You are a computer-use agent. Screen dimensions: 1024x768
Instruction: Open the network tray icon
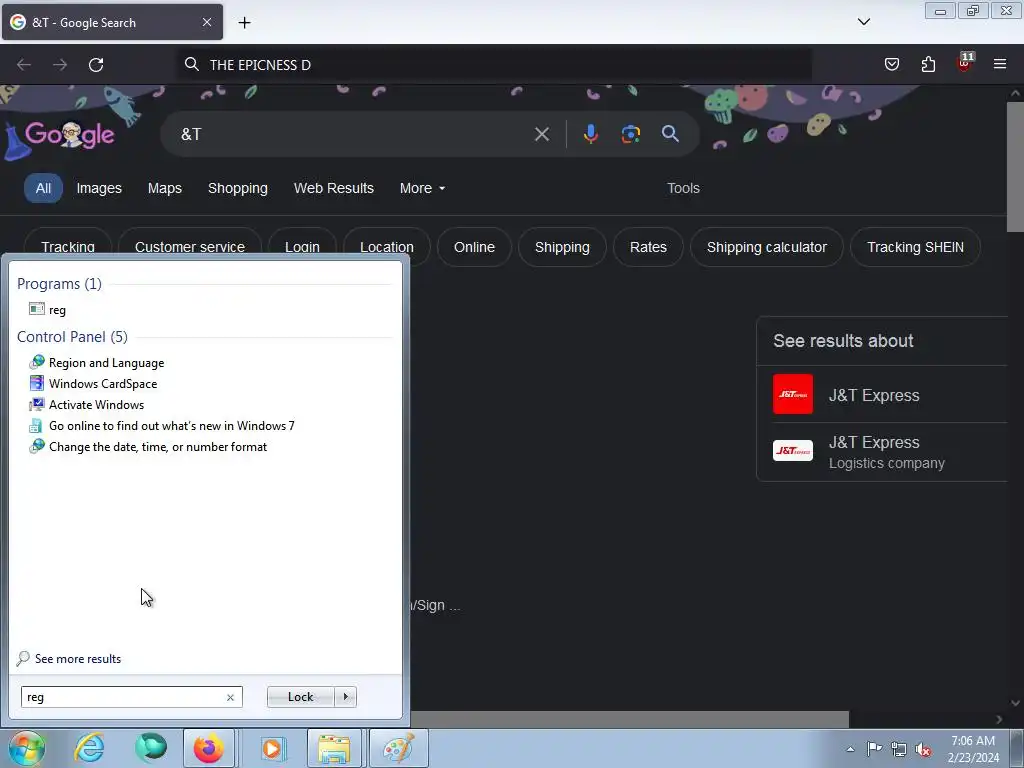tap(899, 749)
